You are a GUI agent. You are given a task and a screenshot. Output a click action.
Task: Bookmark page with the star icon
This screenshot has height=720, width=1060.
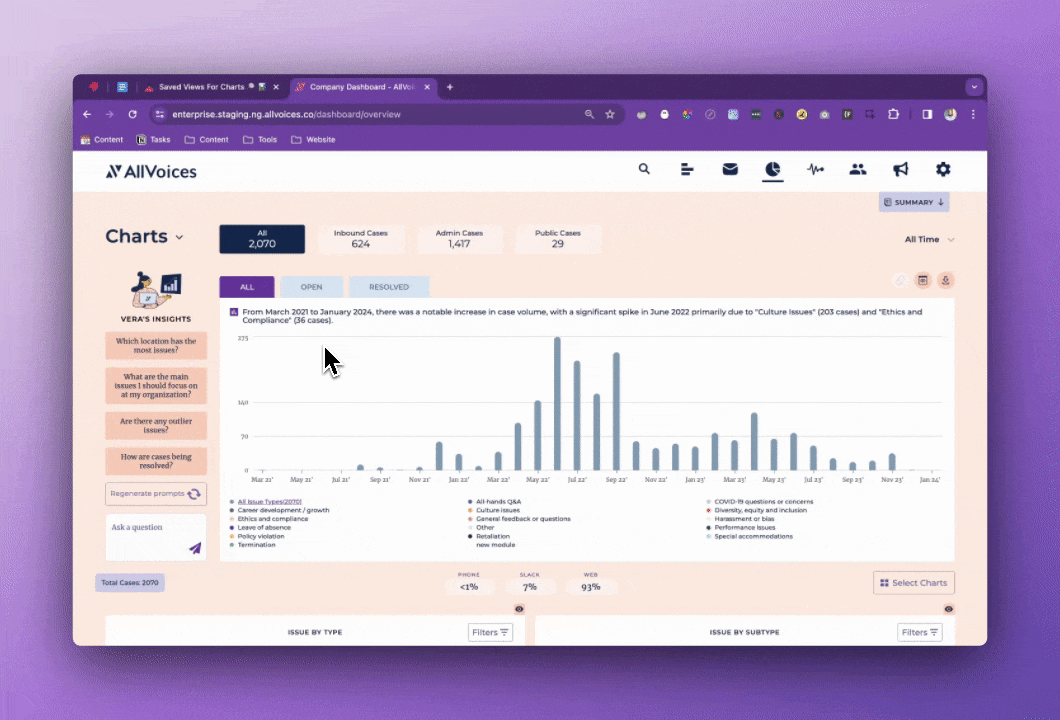(610, 114)
